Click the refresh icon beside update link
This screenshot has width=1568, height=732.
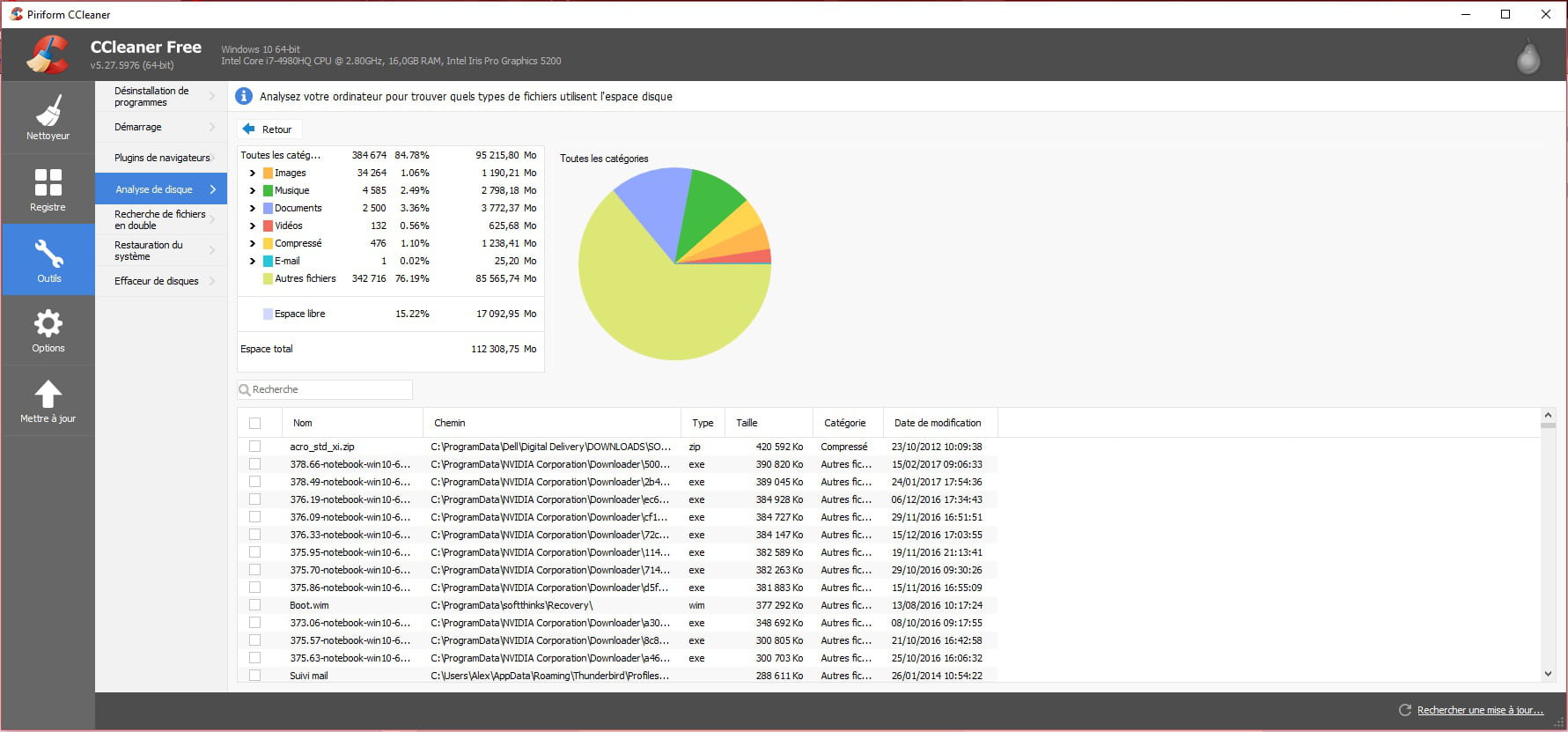pos(1405,710)
